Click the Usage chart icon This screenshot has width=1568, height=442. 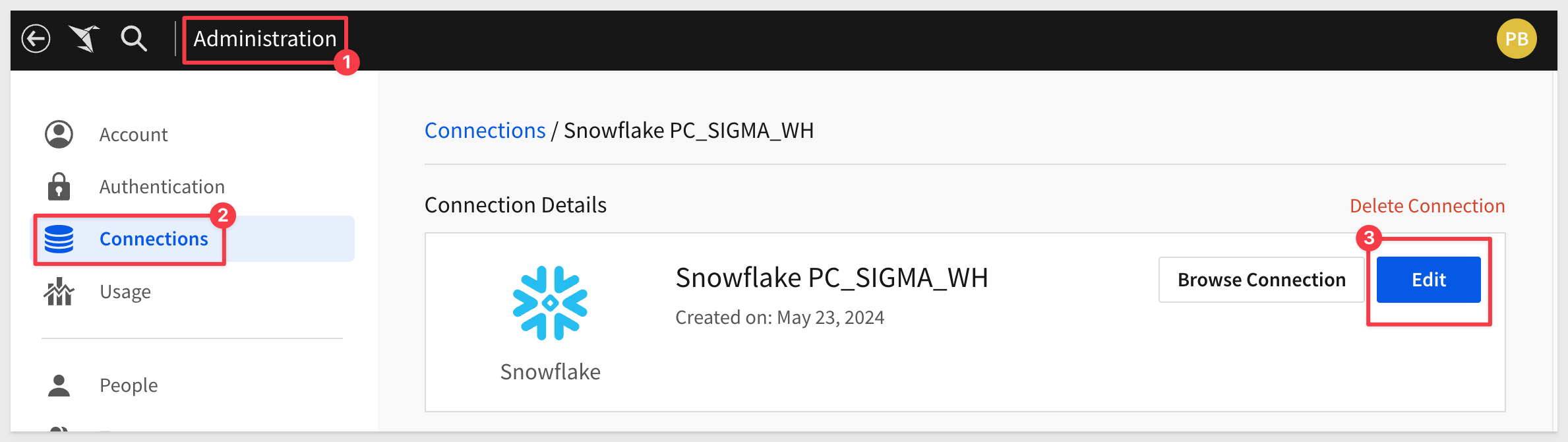pyautogui.click(x=59, y=292)
